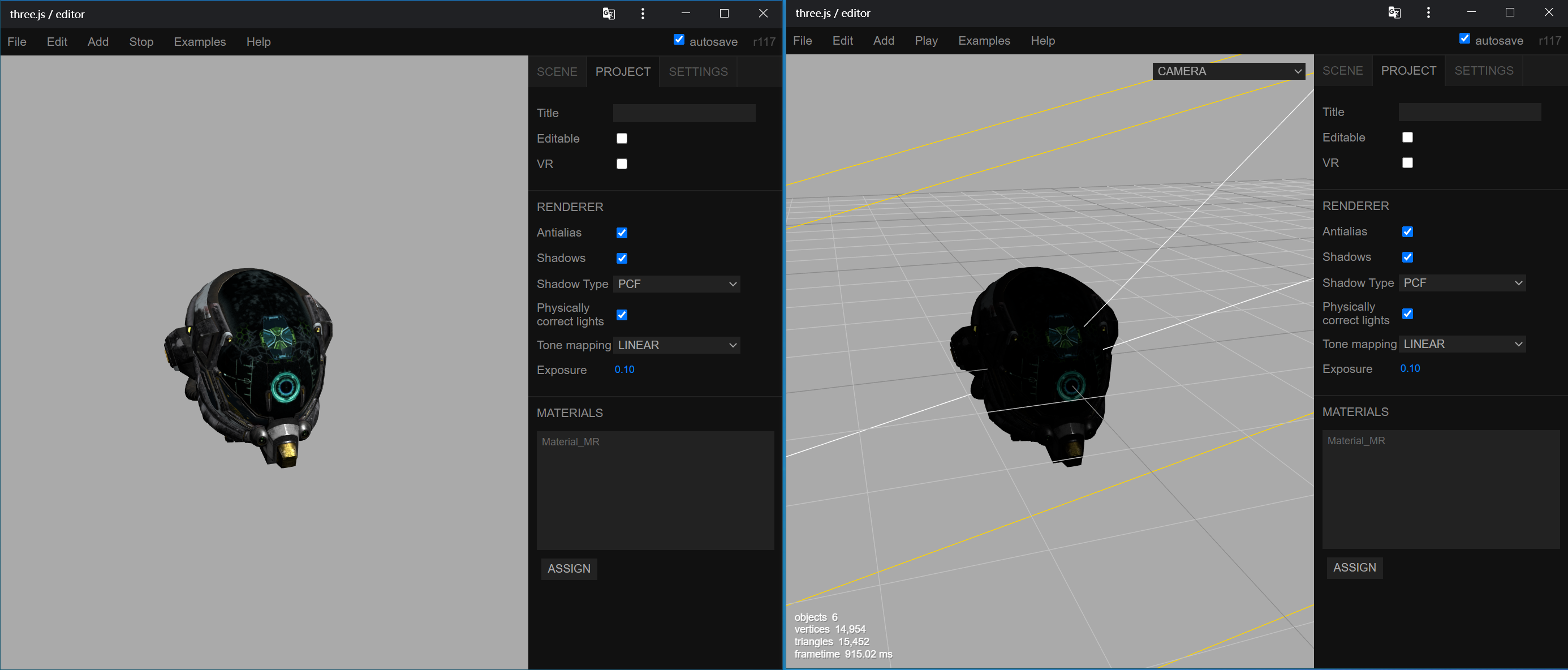The image size is (1568, 670).
Task: Click Play in right window menu bar
Action: click(x=926, y=40)
